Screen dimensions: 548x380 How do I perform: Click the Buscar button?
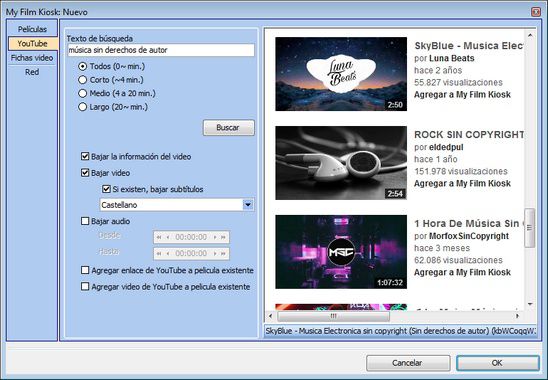pyautogui.click(x=229, y=128)
